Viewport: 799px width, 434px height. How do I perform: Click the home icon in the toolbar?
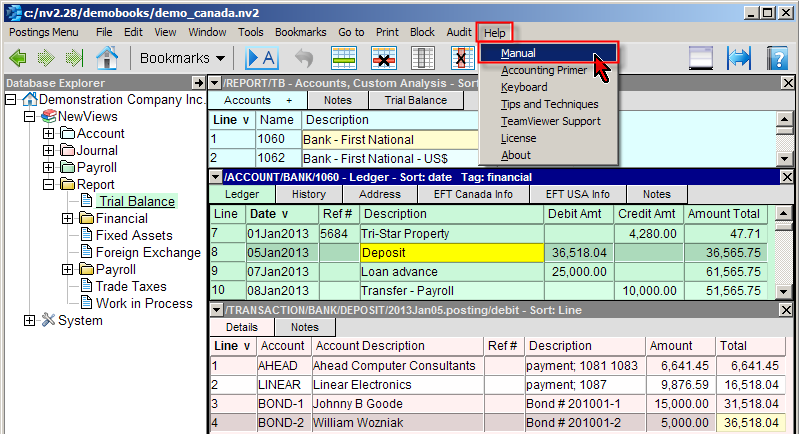[106, 58]
